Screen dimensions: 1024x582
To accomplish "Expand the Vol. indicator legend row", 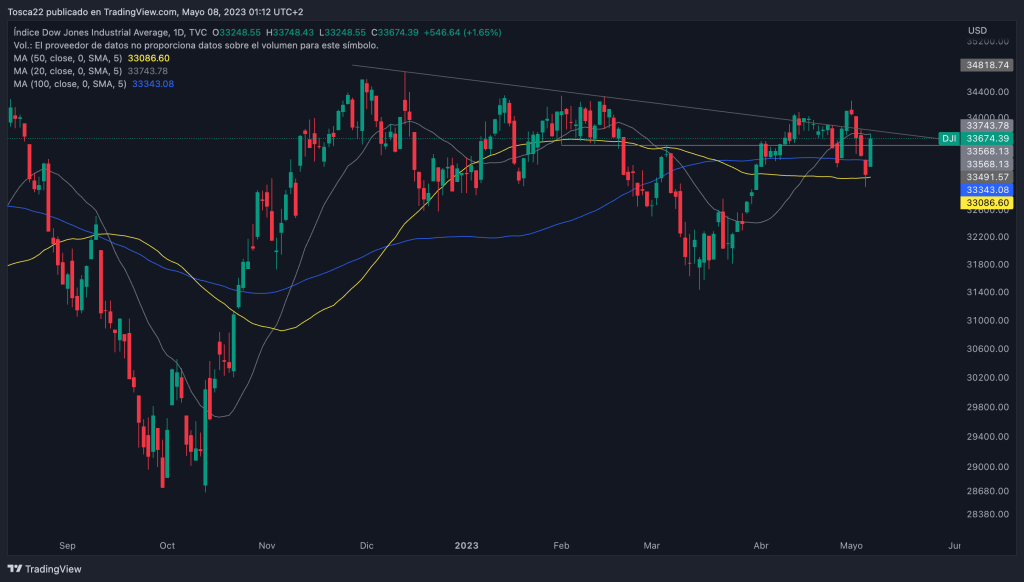I will (x=195, y=46).
